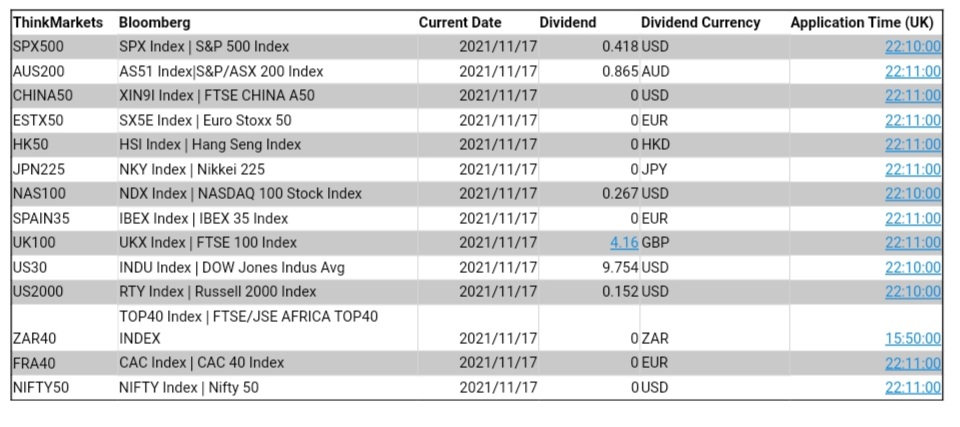
Task: Click the AUS200 row's 22:11:00 time link
Action: [912, 71]
